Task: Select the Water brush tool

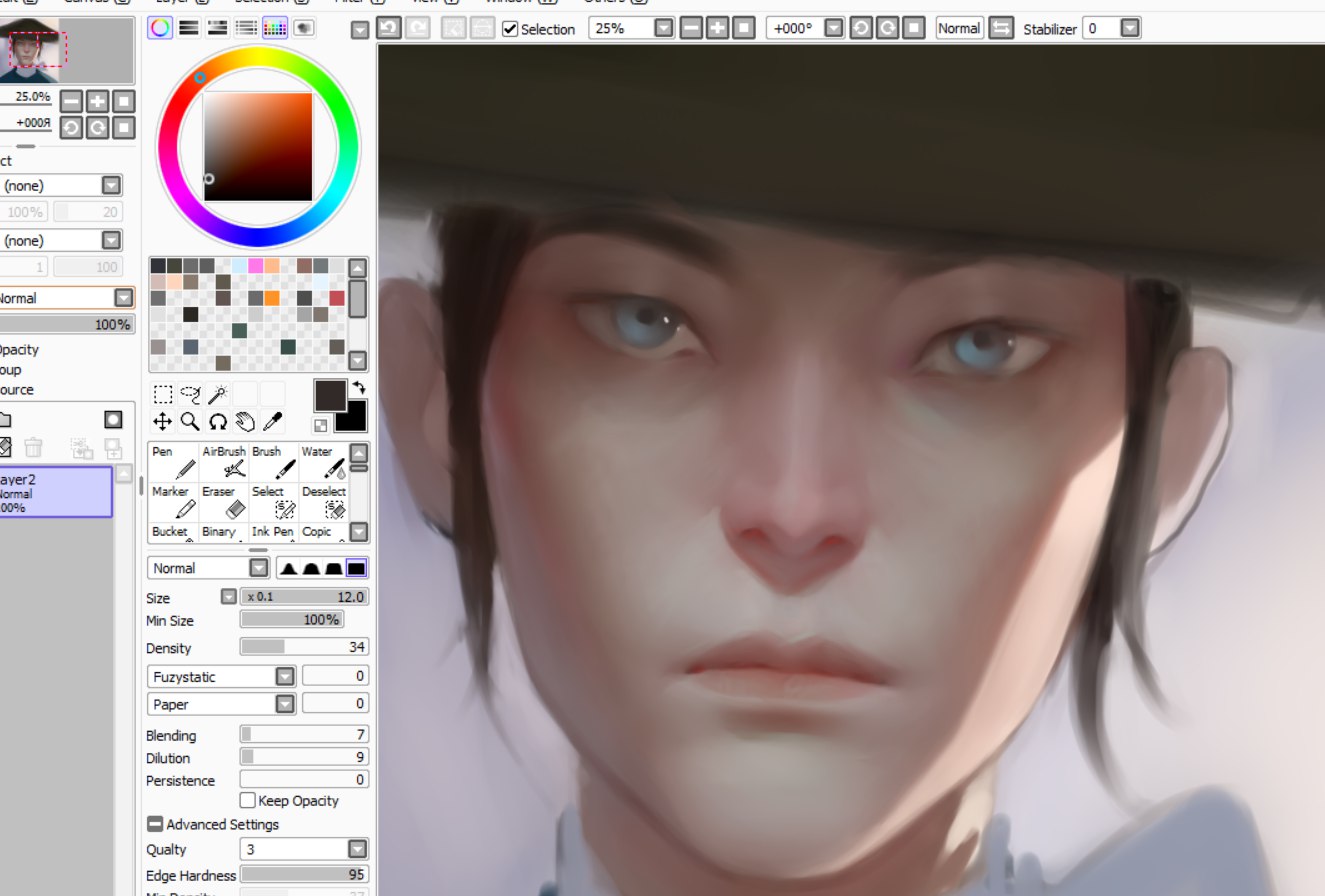Action: (x=324, y=462)
